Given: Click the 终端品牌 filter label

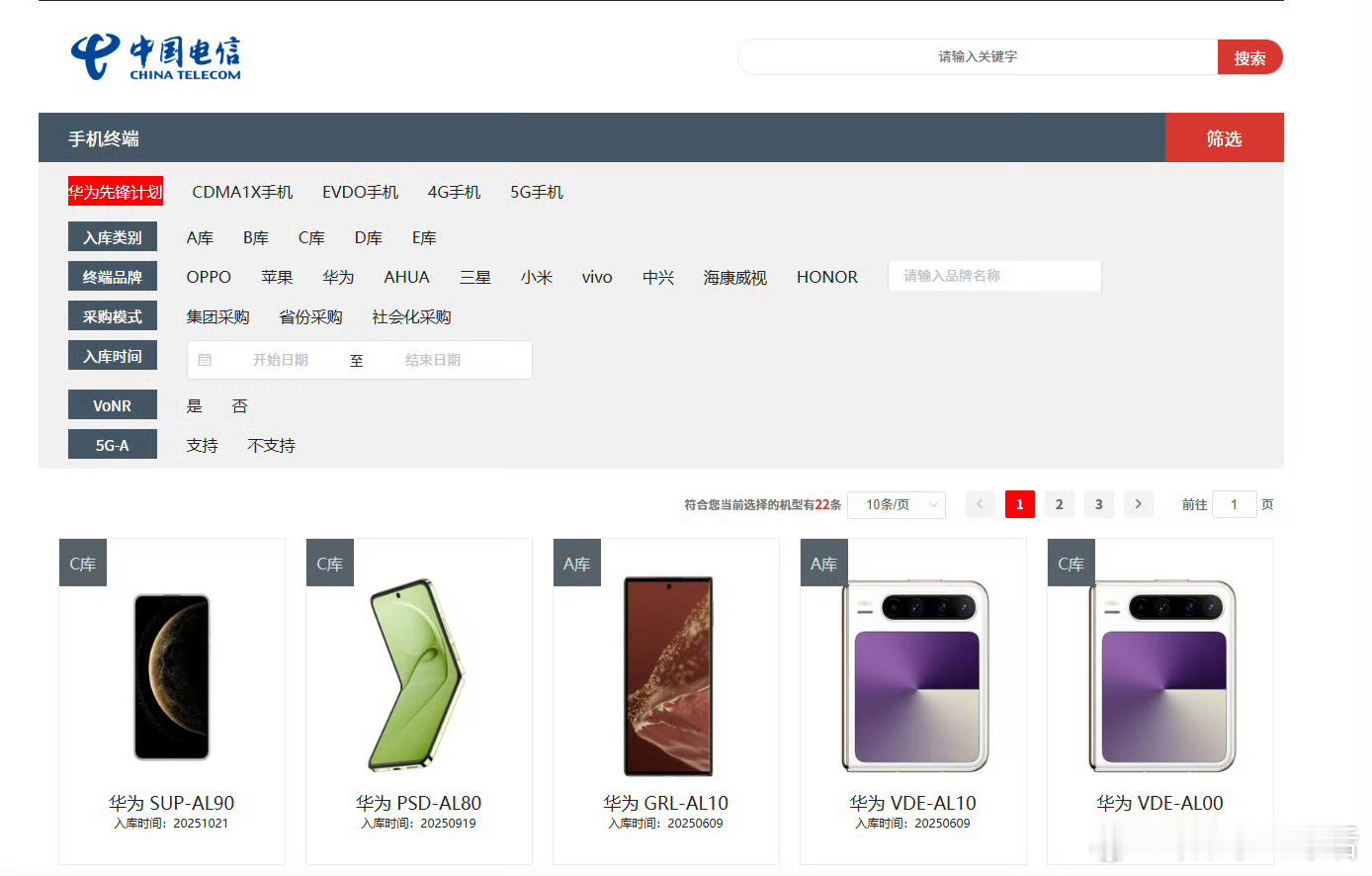Looking at the screenshot, I should click(113, 277).
